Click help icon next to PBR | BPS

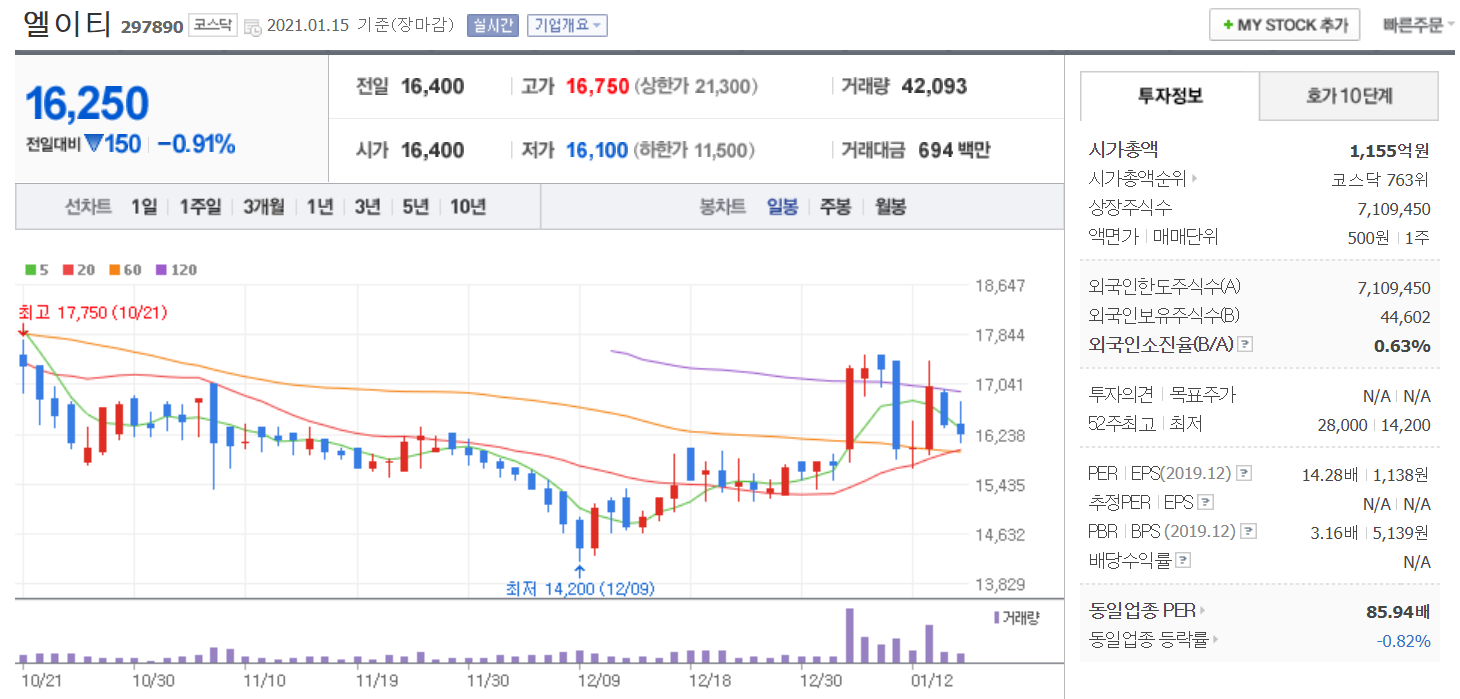tap(1249, 532)
